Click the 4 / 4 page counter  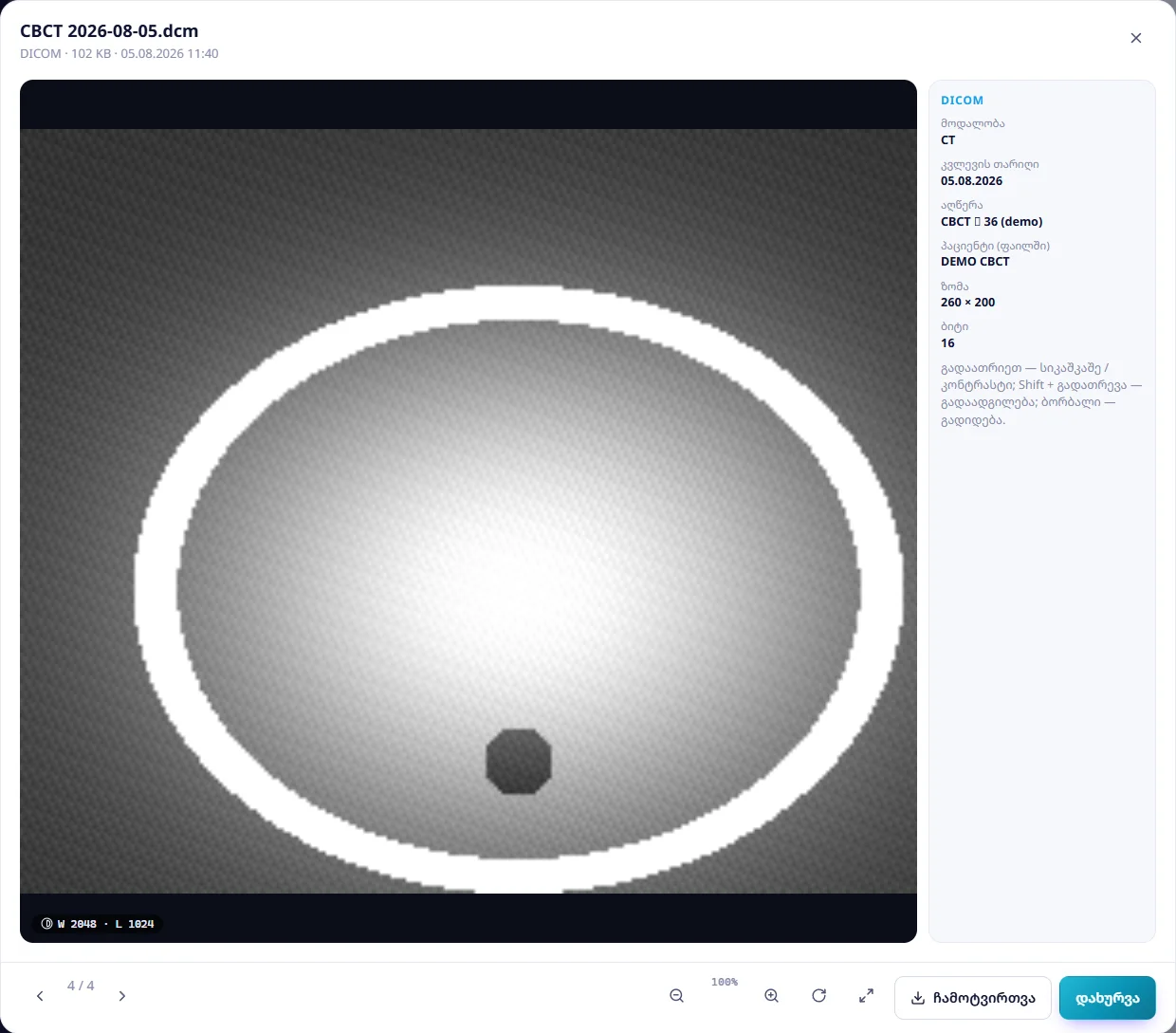pyautogui.click(x=81, y=986)
